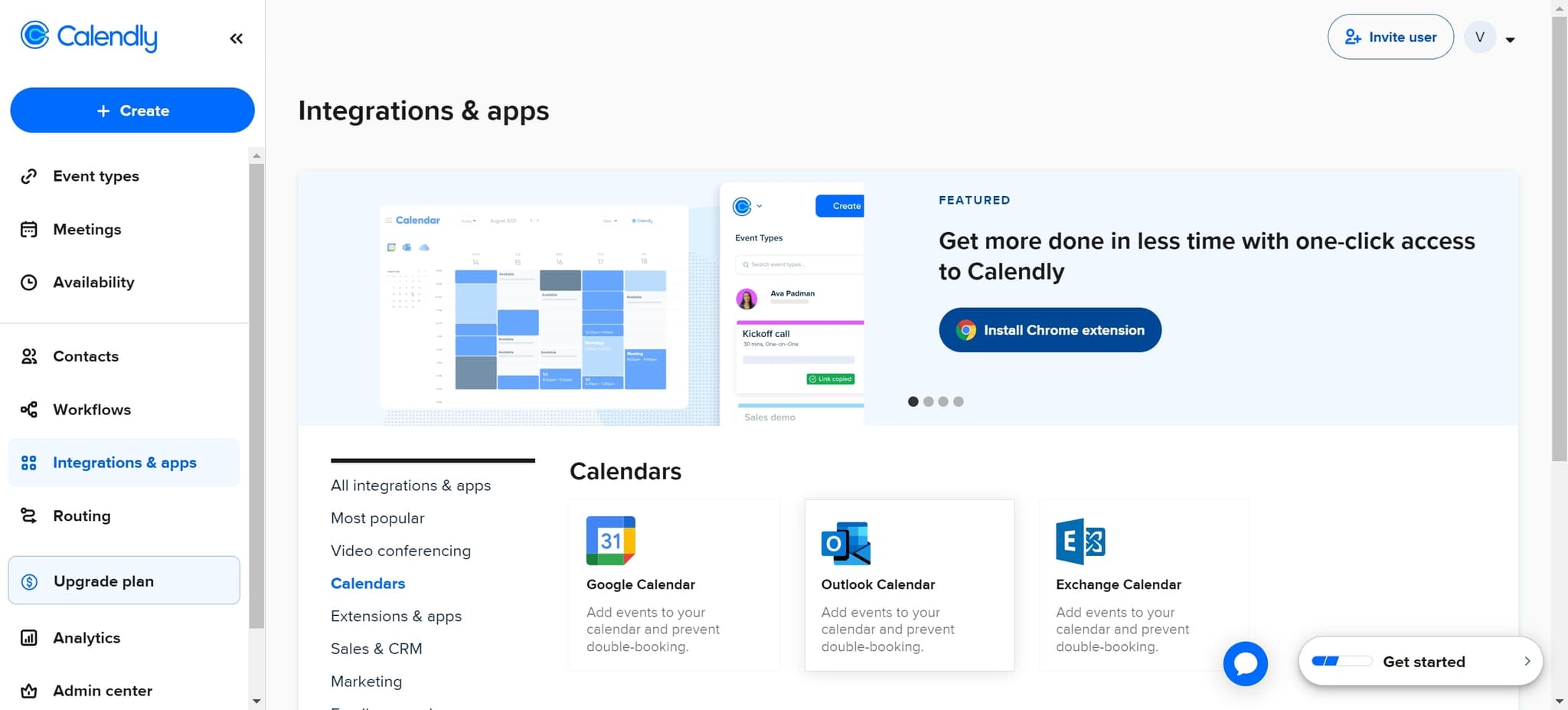
Task: Click the Contacts sidebar icon
Action: (x=28, y=355)
